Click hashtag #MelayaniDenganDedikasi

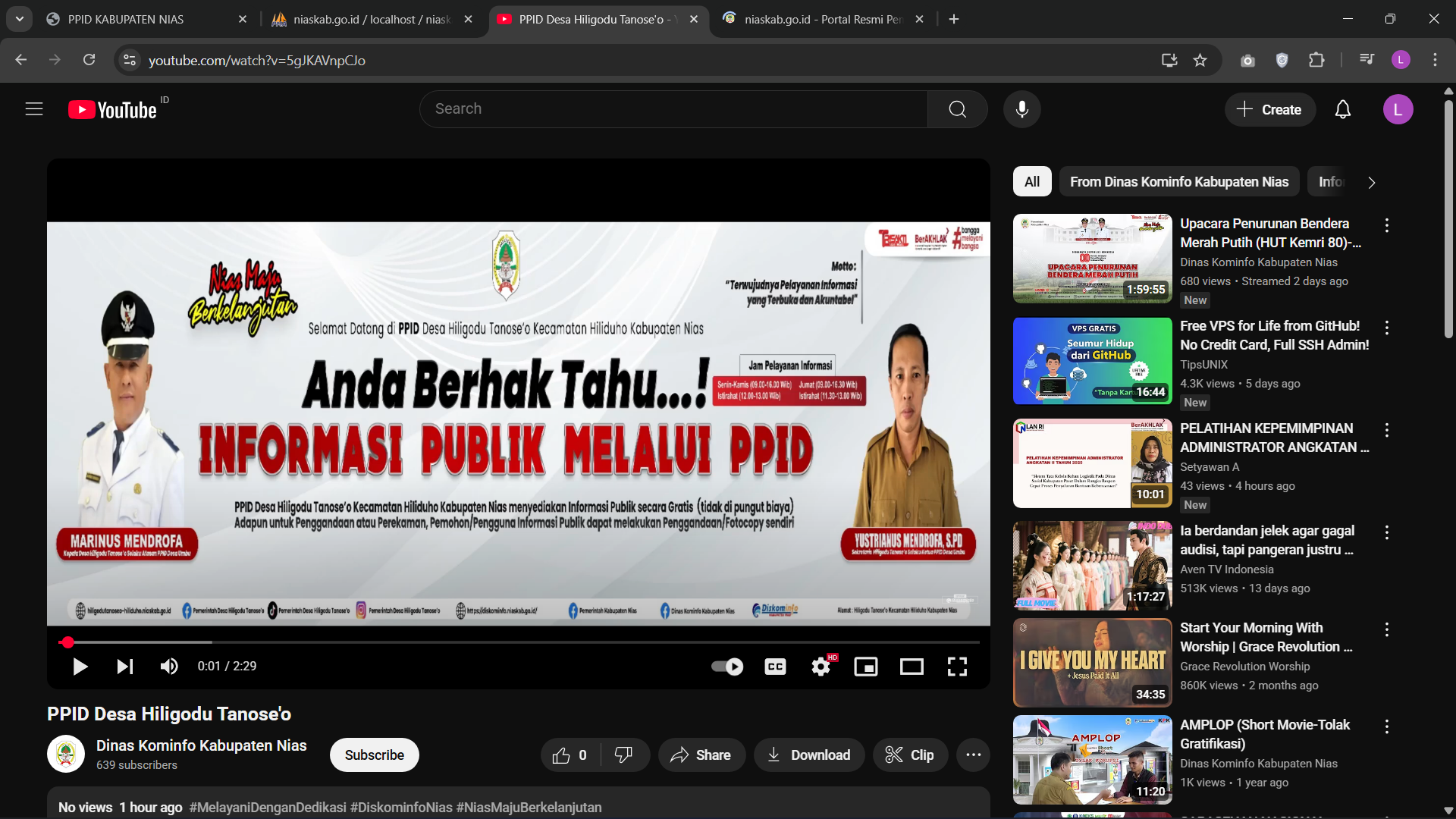pyautogui.click(x=268, y=808)
